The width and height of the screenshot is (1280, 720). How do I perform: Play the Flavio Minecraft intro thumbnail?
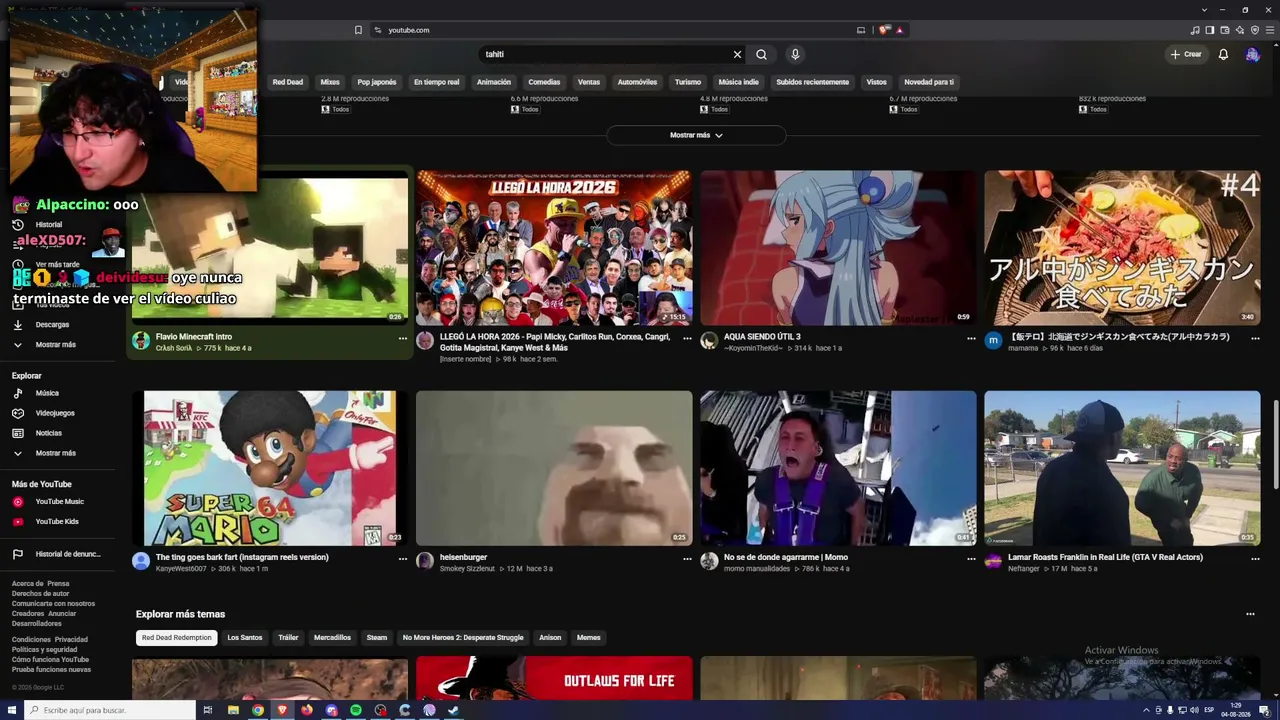[x=270, y=247]
